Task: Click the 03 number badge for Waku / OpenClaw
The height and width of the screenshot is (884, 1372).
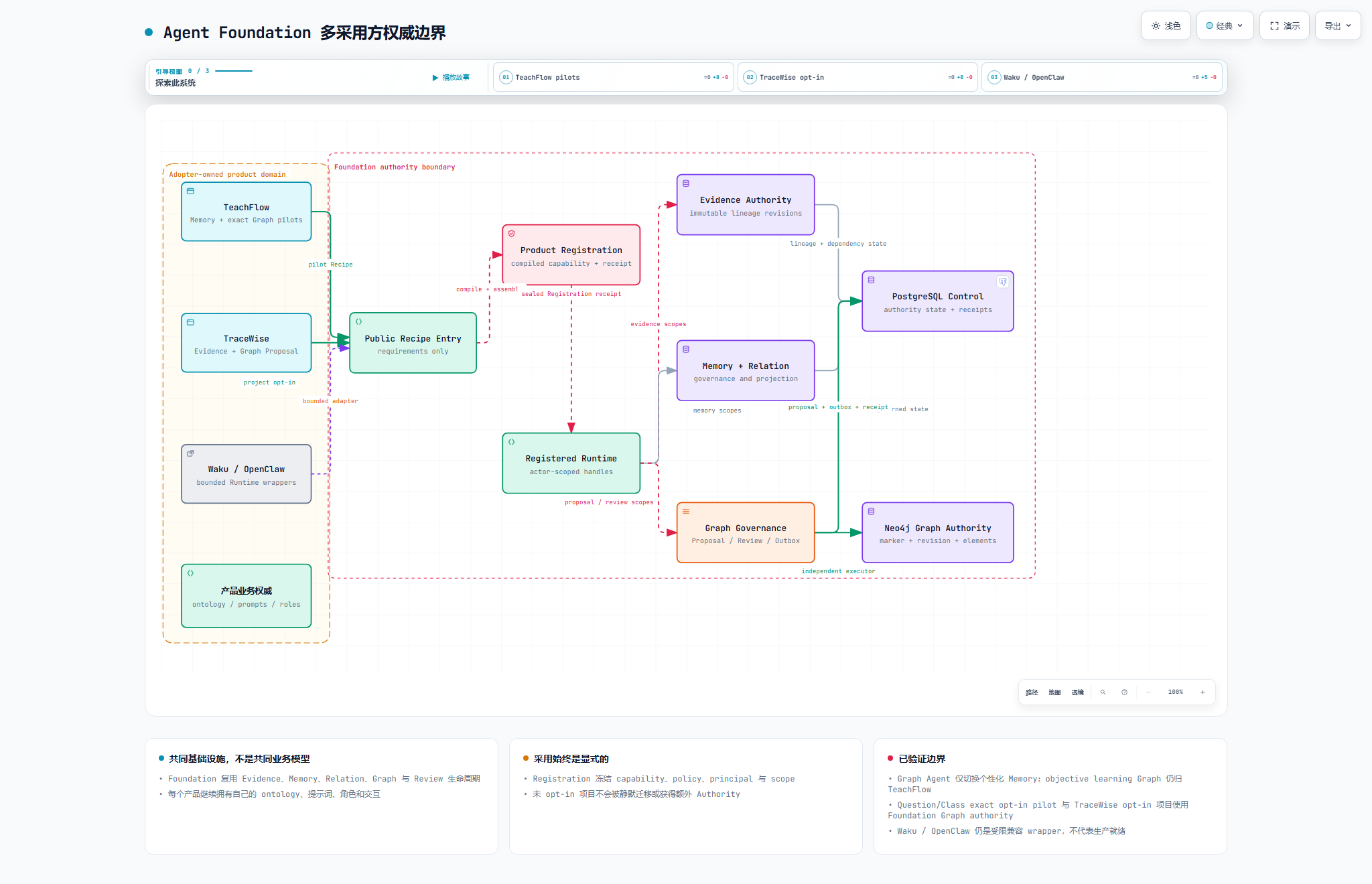Action: tap(994, 77)
